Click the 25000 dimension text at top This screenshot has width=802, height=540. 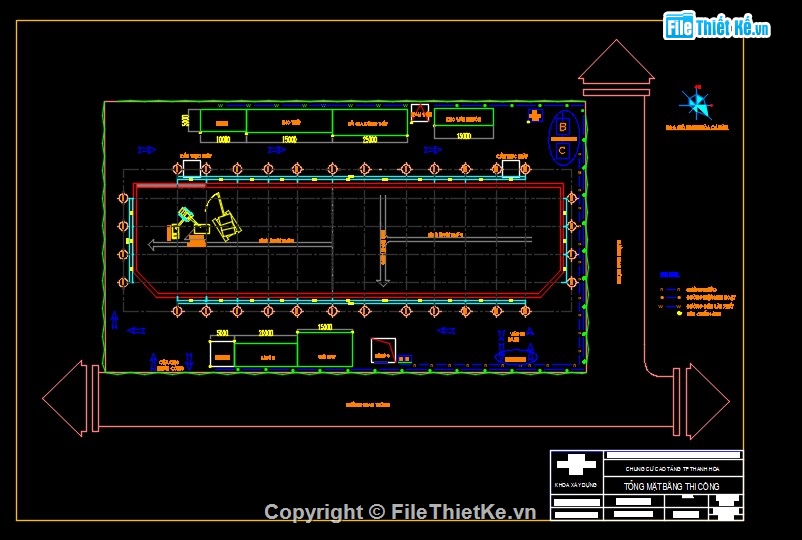point(369,140)
